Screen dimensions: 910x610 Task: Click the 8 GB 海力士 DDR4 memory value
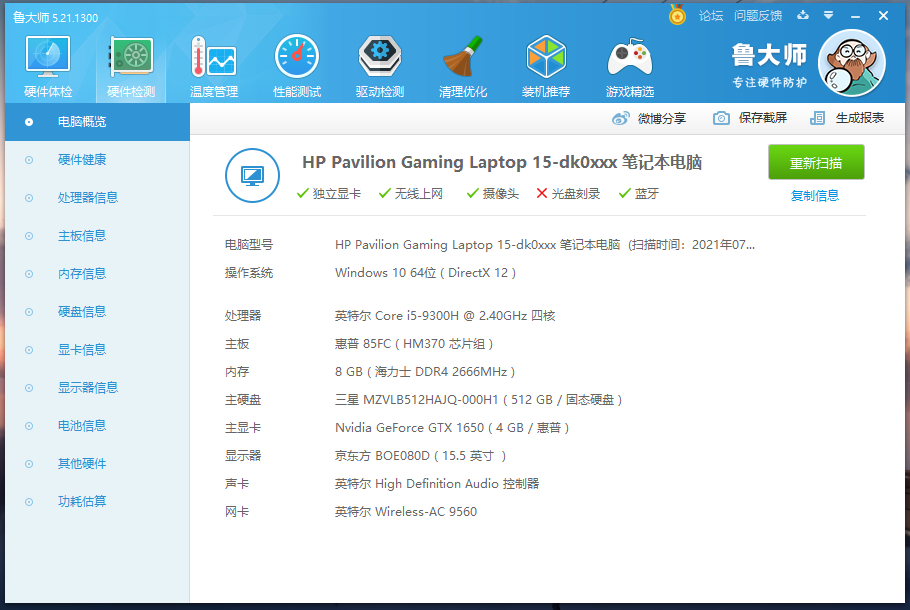coord(425,372)
